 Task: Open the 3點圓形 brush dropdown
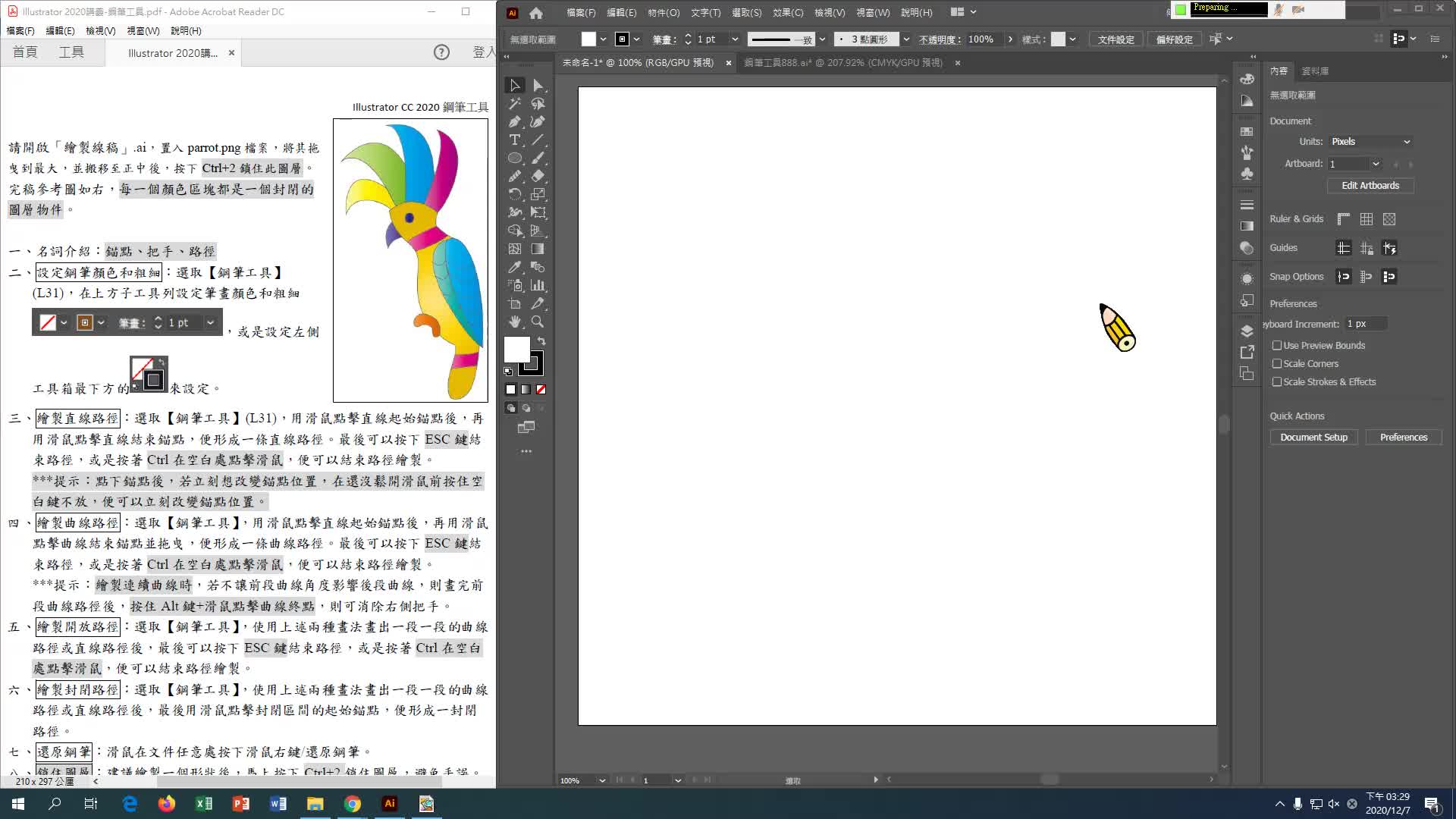906,39
